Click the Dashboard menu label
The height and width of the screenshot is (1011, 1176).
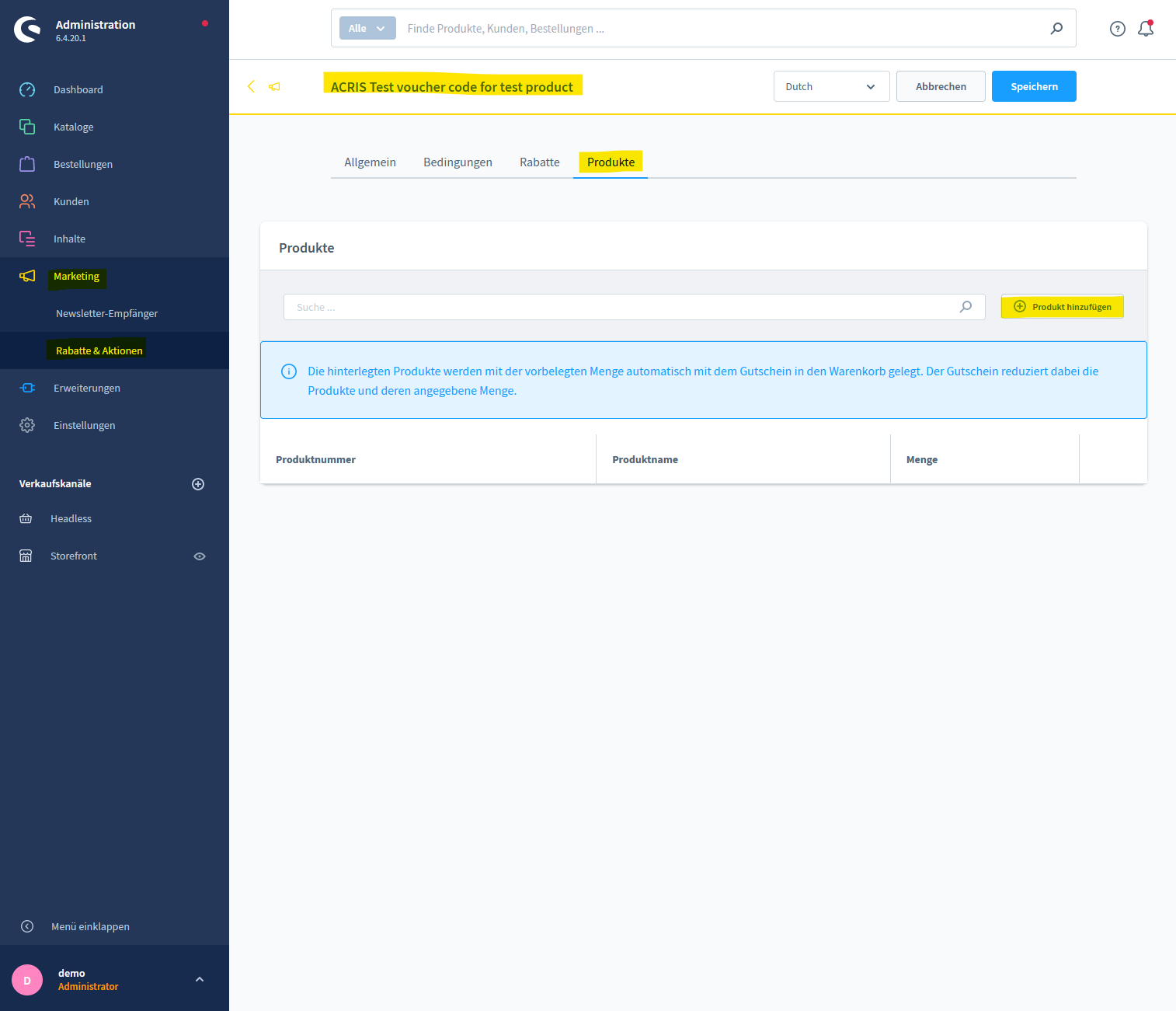tap(78, 89)
